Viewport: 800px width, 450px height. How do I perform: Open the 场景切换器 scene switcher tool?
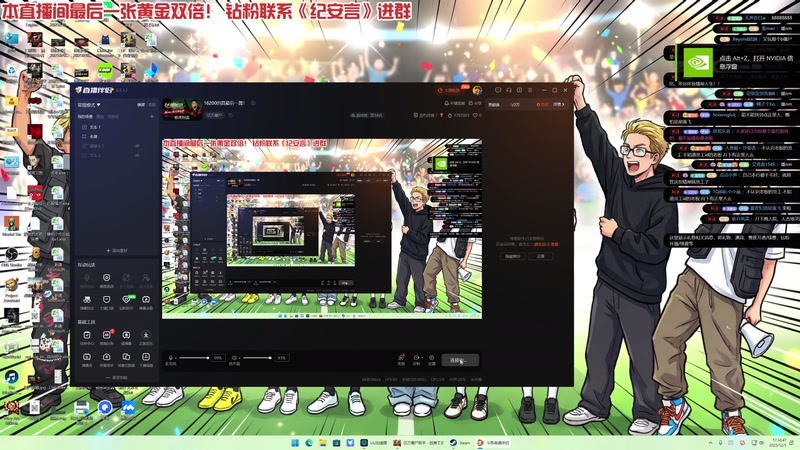126,359
